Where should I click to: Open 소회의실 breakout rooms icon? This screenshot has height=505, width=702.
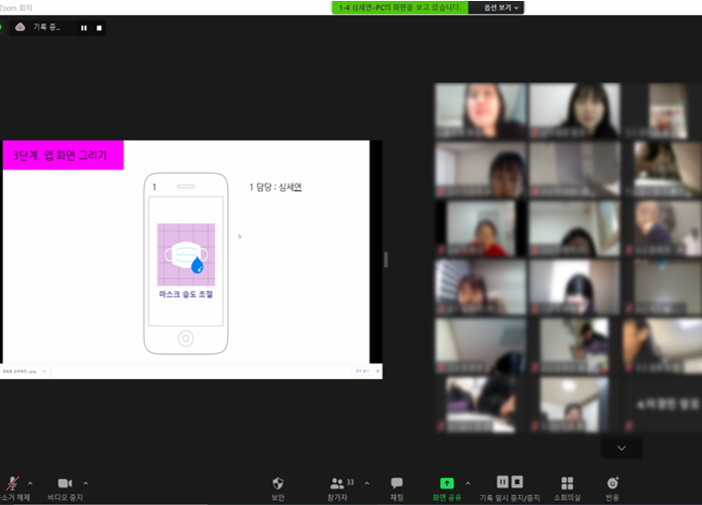567,483
